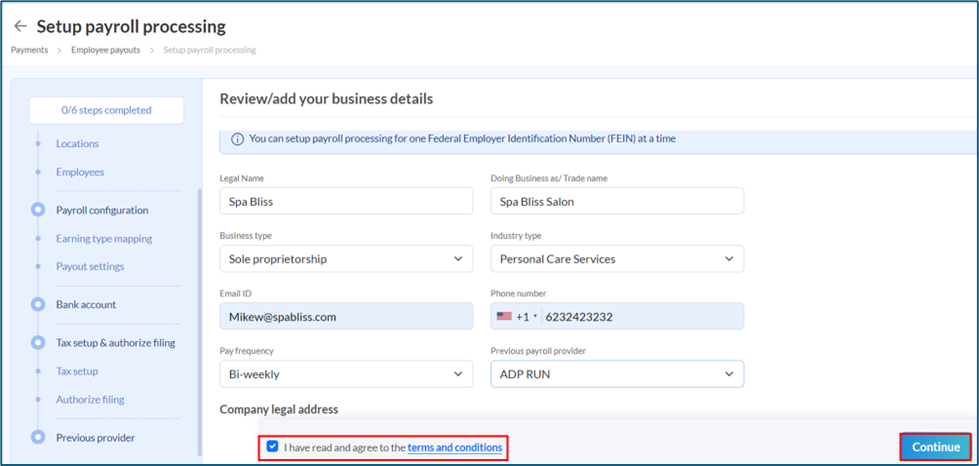Select Employees in the setup steps

(x=80, y=172)
